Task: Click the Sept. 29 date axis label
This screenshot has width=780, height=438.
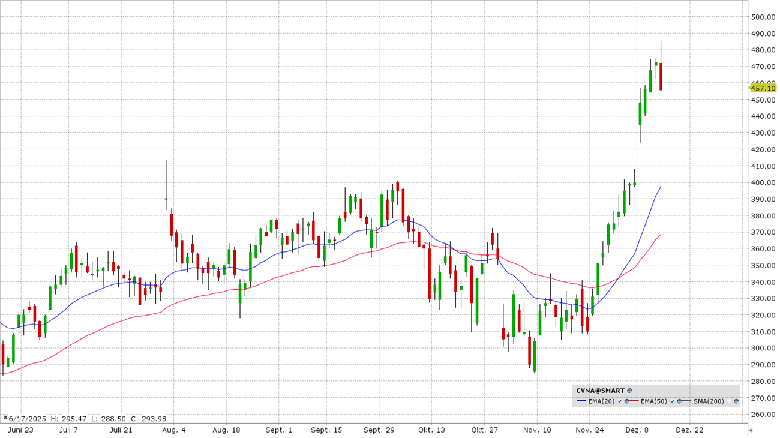Action: [379, 430]
